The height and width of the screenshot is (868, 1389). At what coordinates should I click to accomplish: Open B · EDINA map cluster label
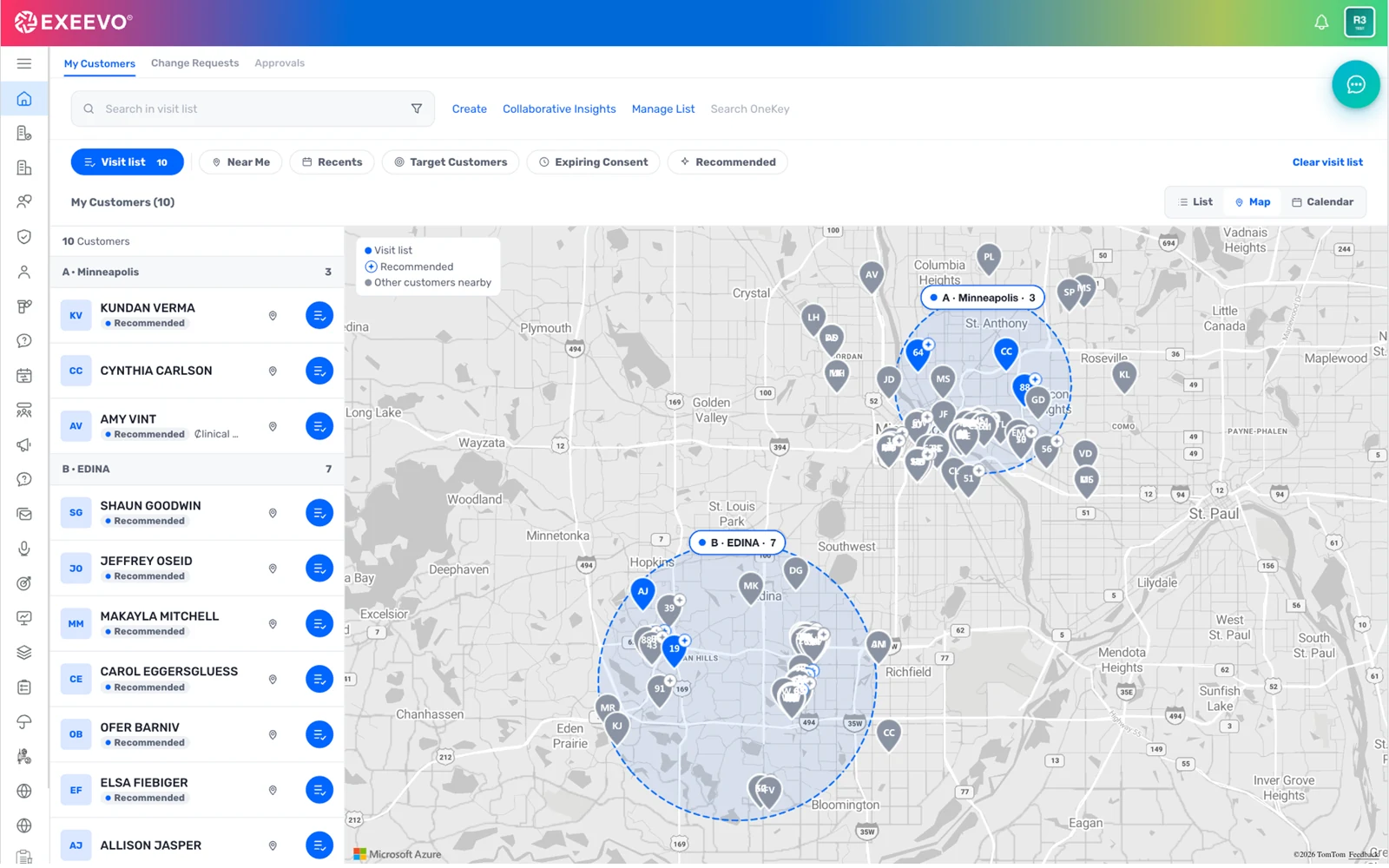point(738,542)
